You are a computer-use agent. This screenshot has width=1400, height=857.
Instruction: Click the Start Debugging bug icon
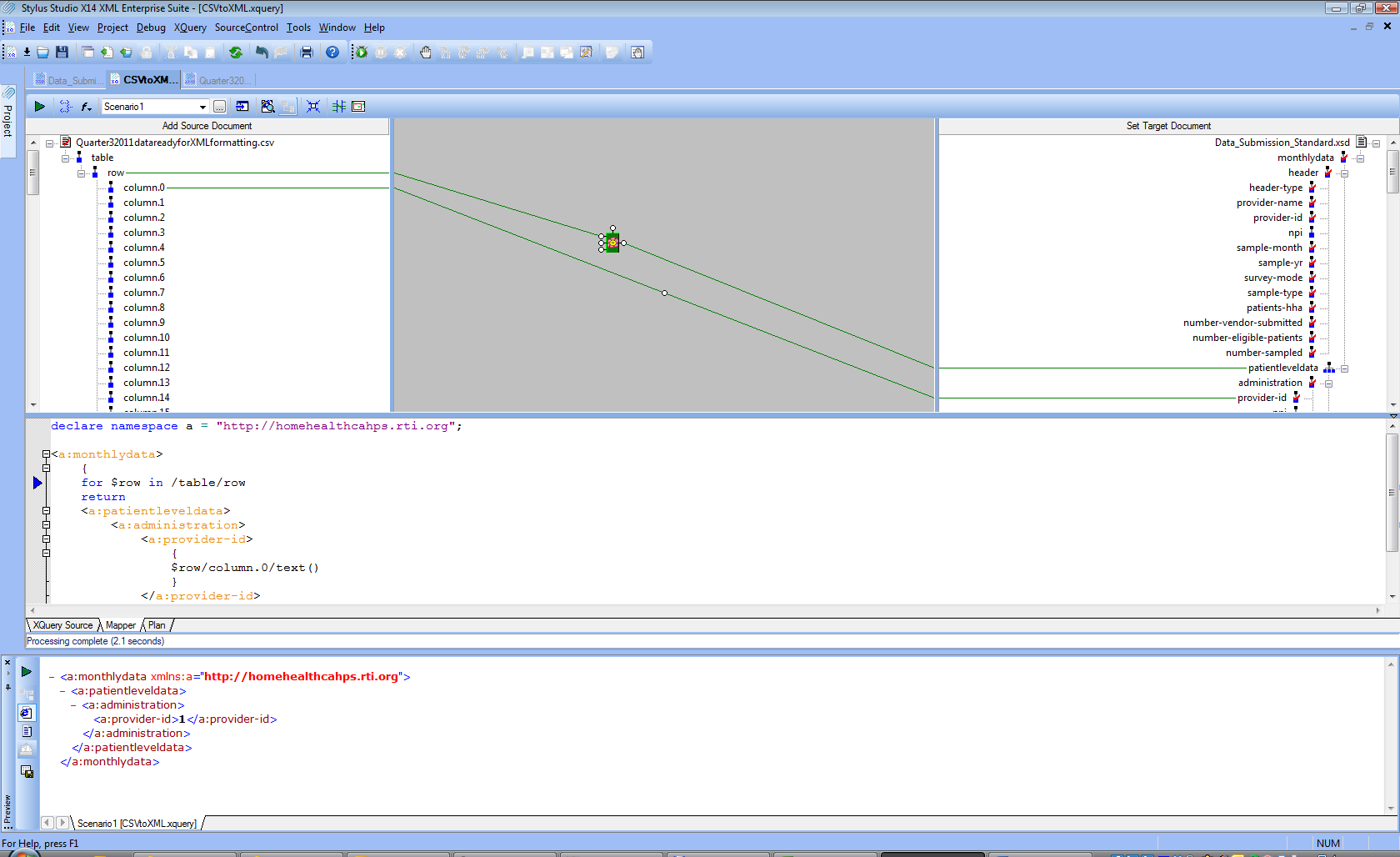[361, 53]
